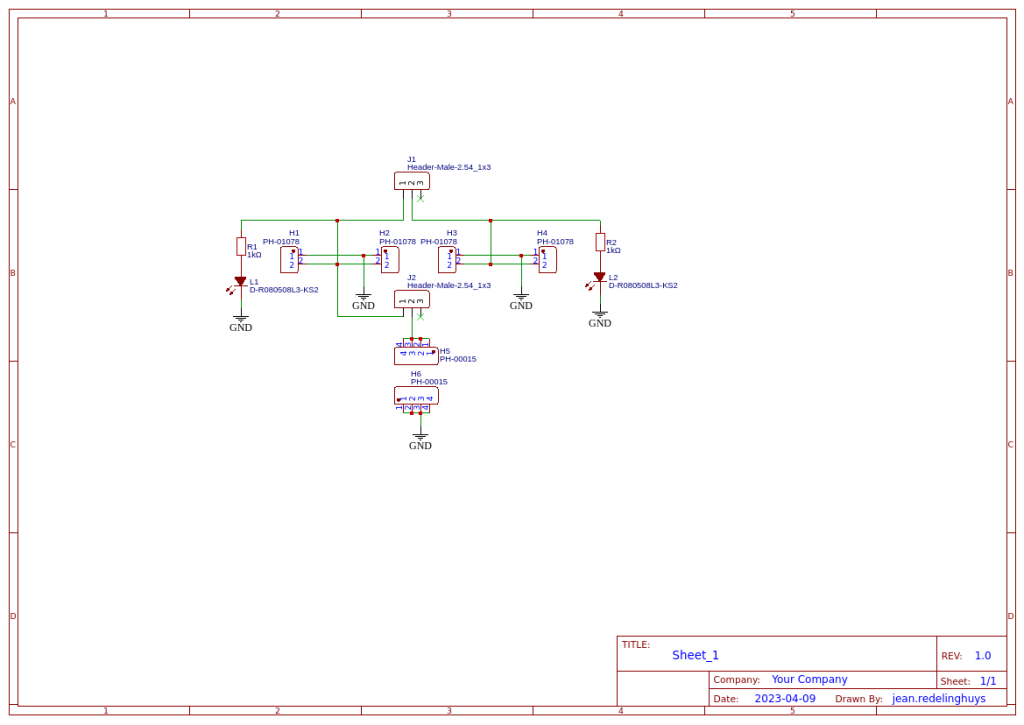Click the Header-Male-2.54_1x3 label above J1

pos(449,167)
